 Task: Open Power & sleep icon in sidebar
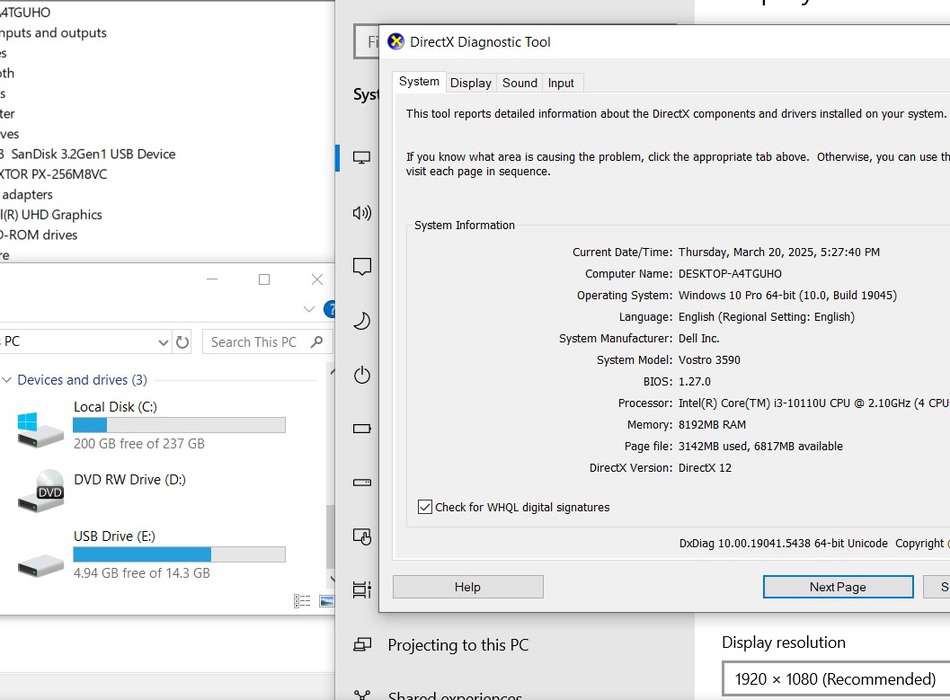pos(362,375)
